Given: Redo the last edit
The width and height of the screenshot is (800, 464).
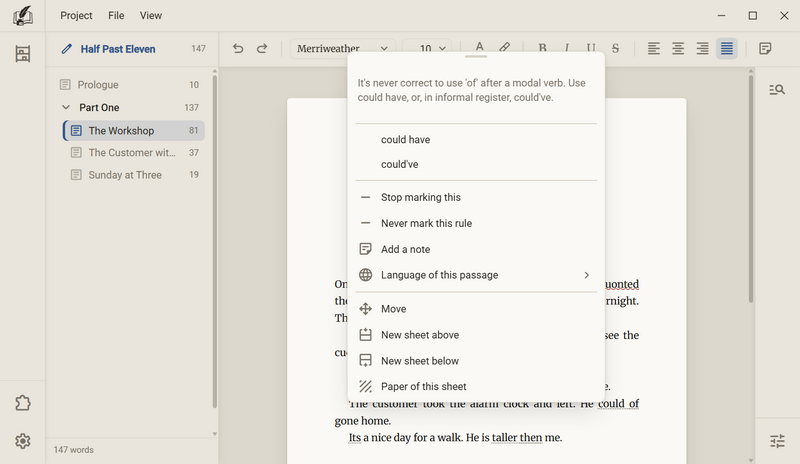Looking at the screenshot, I should [x=262, y=48].
